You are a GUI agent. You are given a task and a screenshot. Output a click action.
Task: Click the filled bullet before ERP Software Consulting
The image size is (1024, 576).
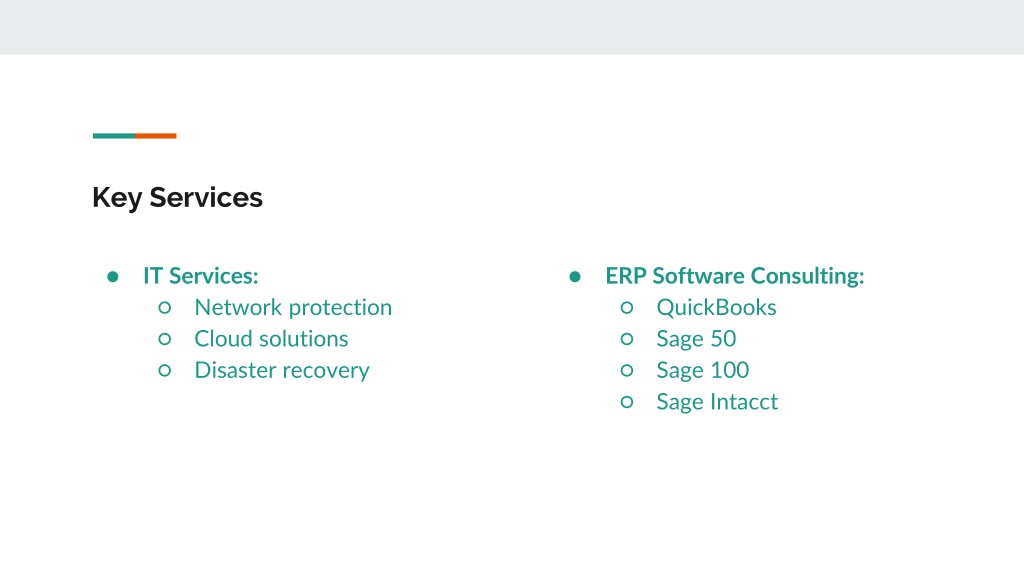(575, 277)
